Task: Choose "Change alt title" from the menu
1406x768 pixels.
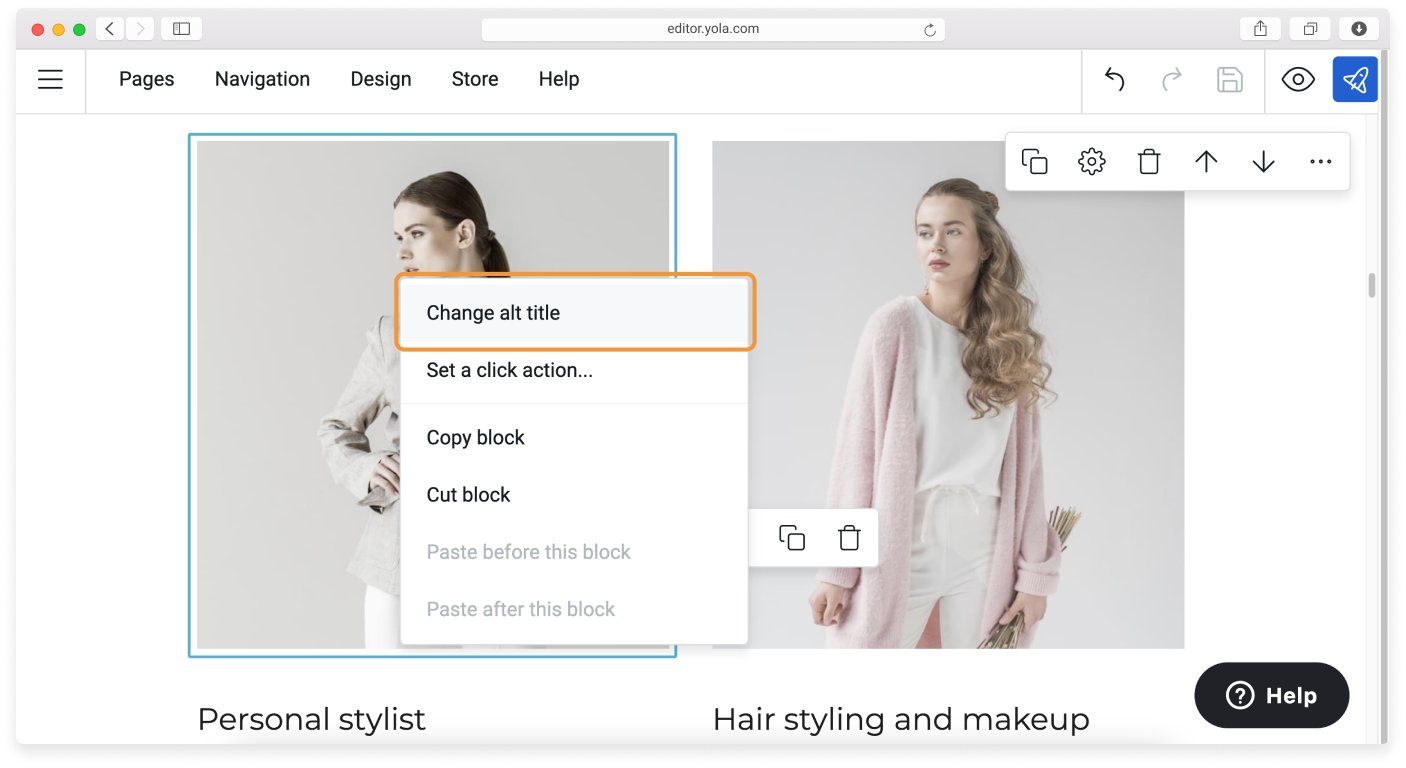Action: [x=493, y=312]
